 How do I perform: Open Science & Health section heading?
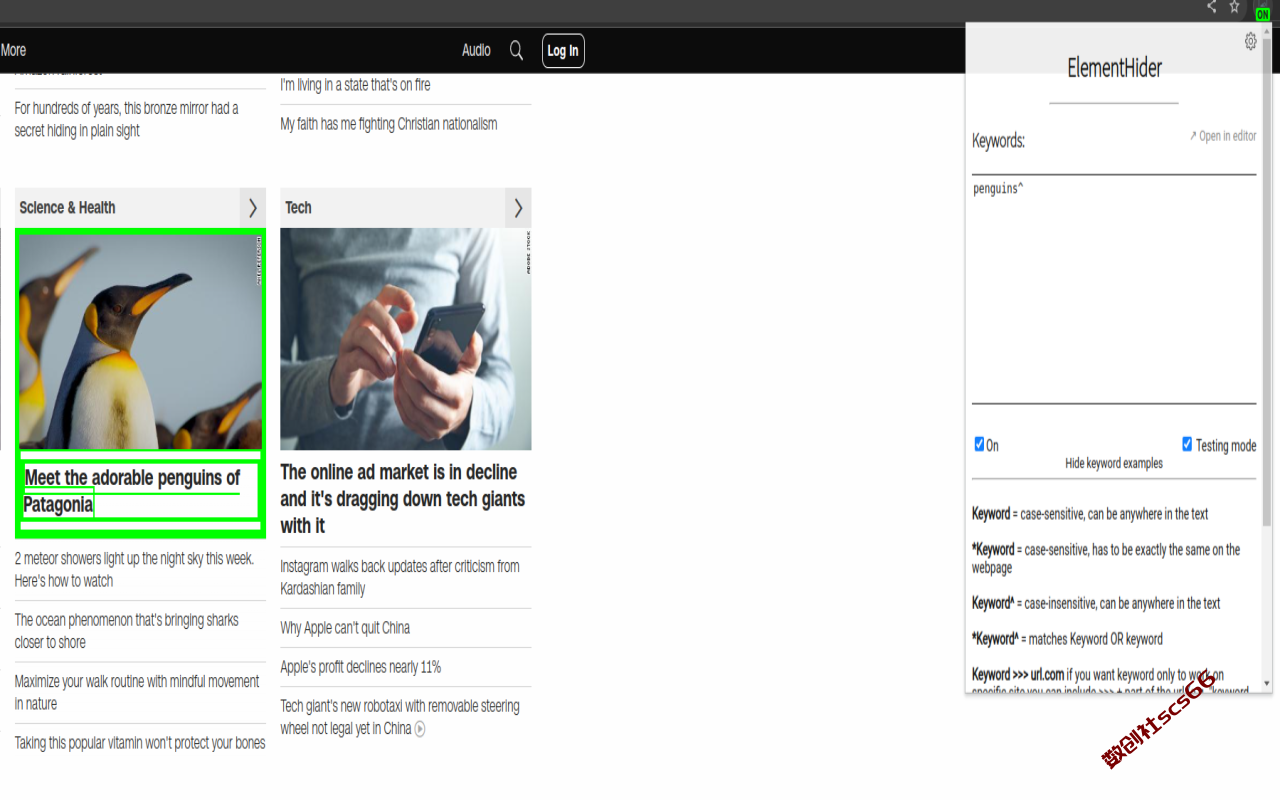click(x=67, y=208)
